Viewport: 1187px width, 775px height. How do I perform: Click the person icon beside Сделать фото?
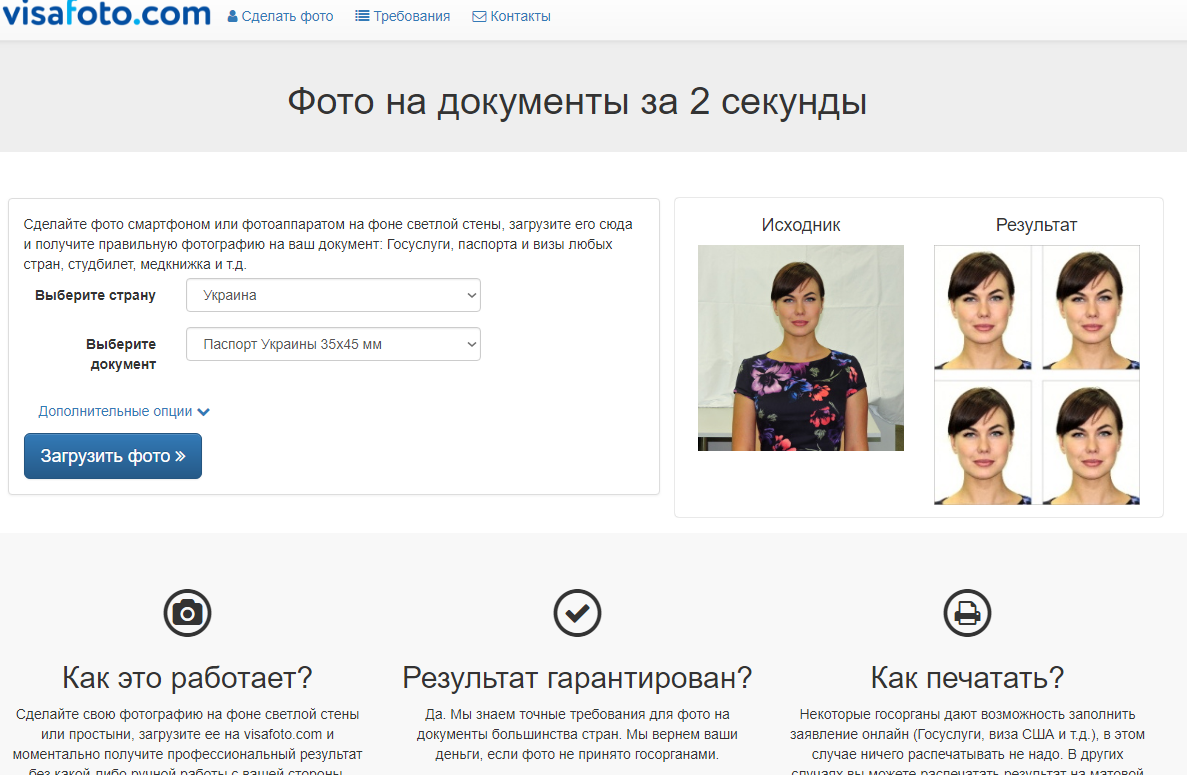pos(233,17)
